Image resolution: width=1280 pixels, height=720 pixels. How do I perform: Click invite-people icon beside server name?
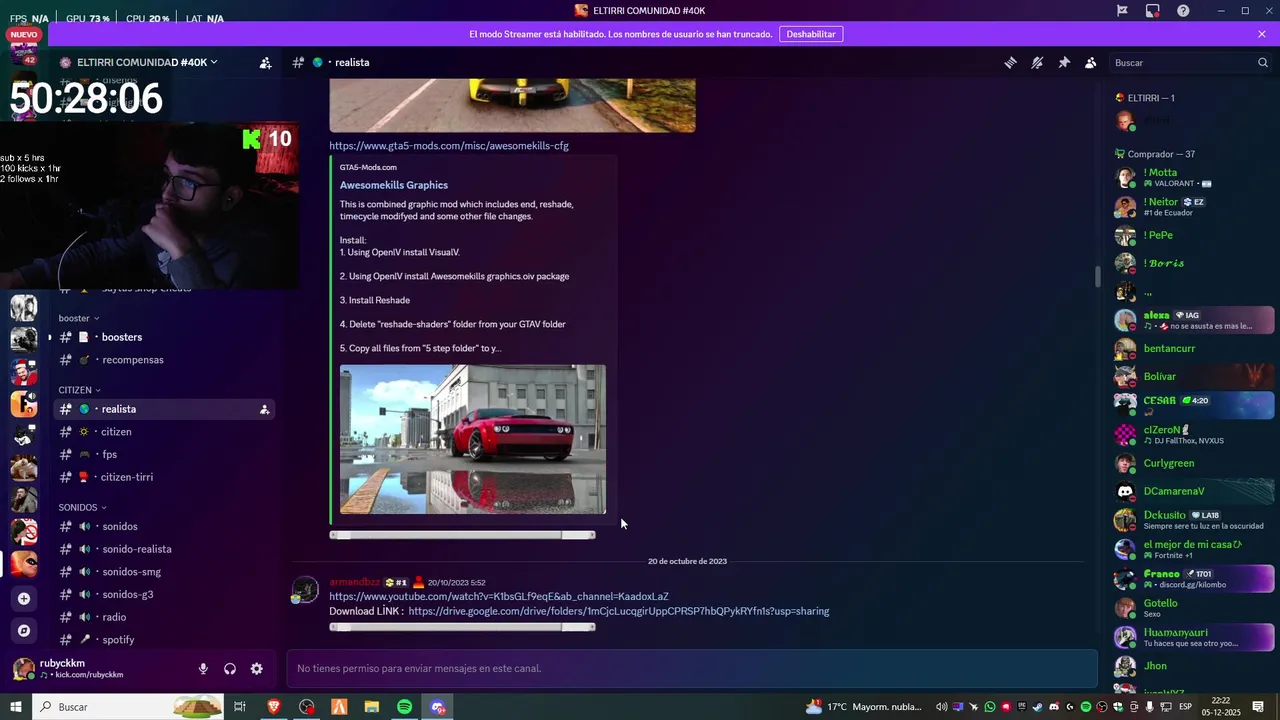(265, 62)
